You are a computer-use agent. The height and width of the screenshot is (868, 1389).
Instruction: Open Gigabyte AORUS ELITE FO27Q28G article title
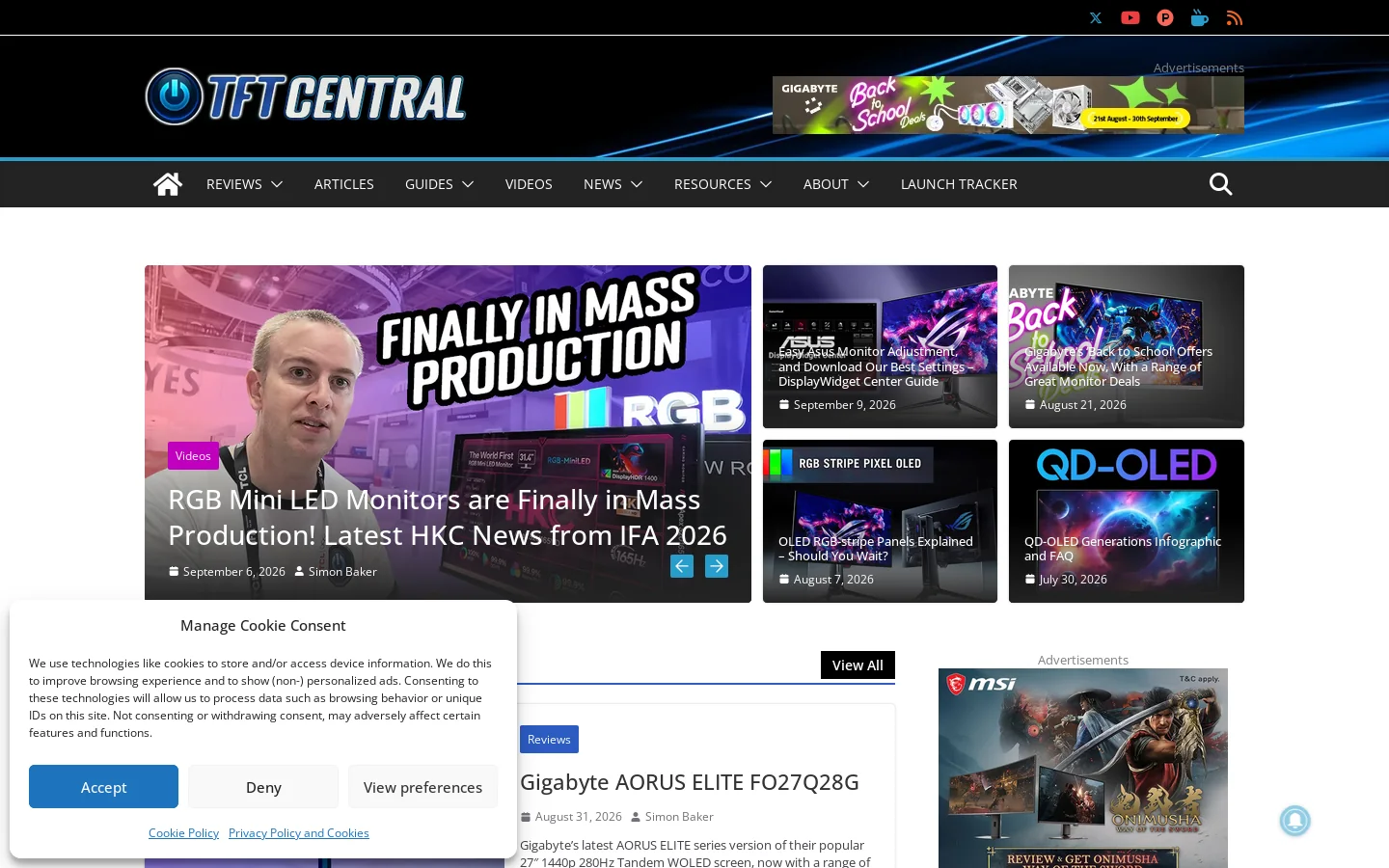coord(690,782)
